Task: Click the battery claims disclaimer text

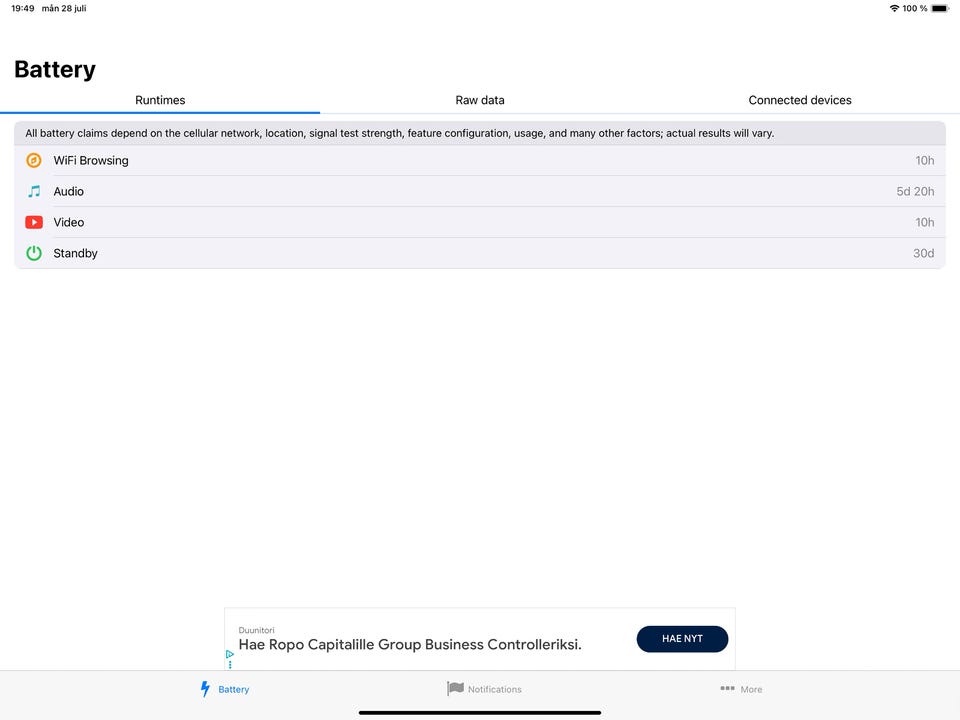Action: click(399, 133)
